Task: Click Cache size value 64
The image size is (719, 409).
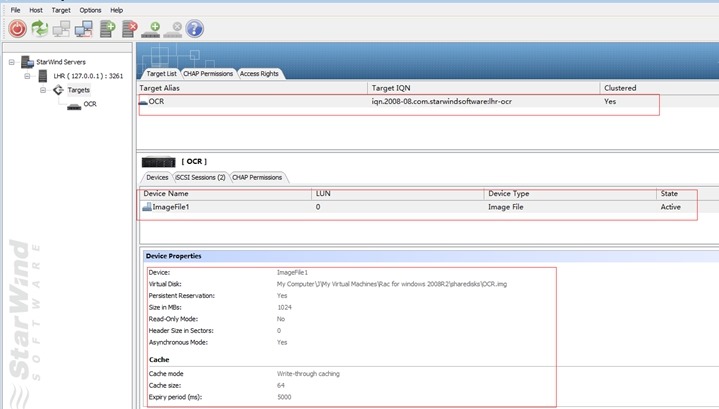Action: (281, 385)
